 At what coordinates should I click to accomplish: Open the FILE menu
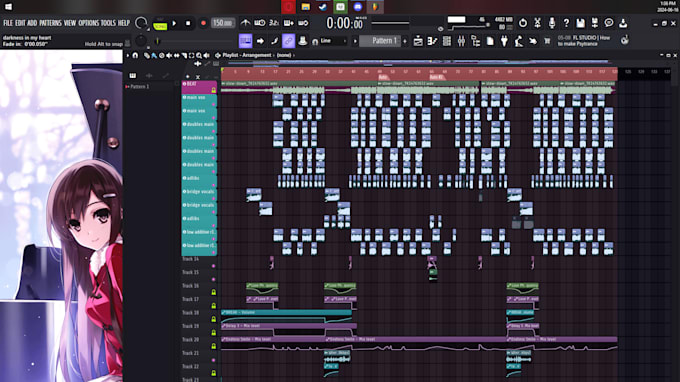tap(8, 23)
